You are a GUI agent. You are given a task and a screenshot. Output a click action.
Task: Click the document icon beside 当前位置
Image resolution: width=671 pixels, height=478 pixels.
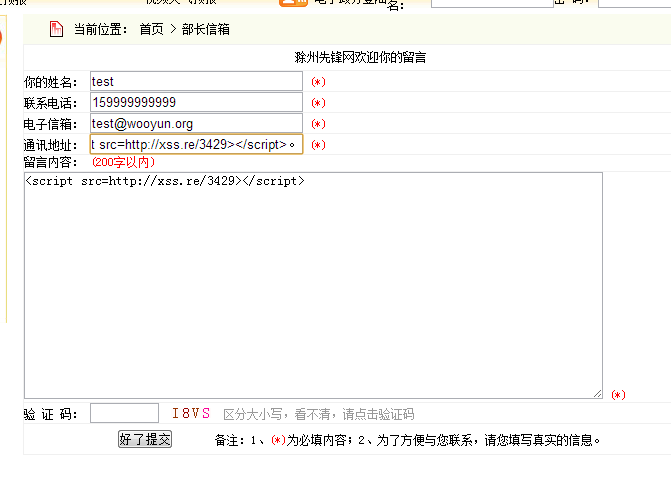click(56, 29)
